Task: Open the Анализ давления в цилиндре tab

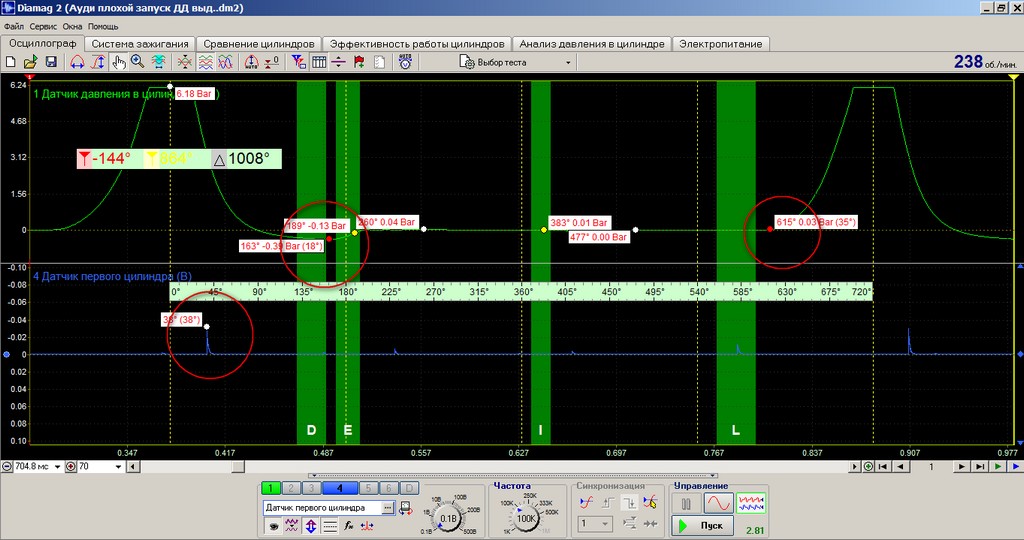Action: (x=592, y=44)
